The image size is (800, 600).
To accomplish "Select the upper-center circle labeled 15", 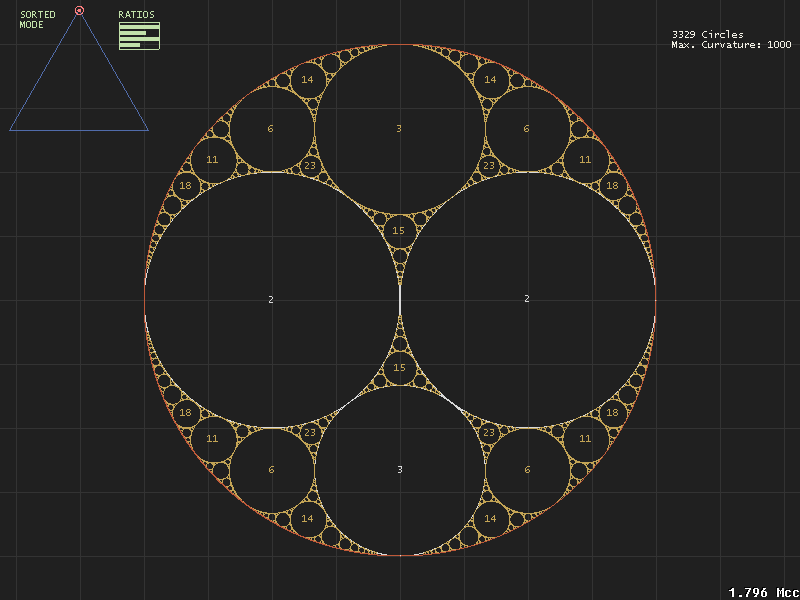I will point(399,230).
